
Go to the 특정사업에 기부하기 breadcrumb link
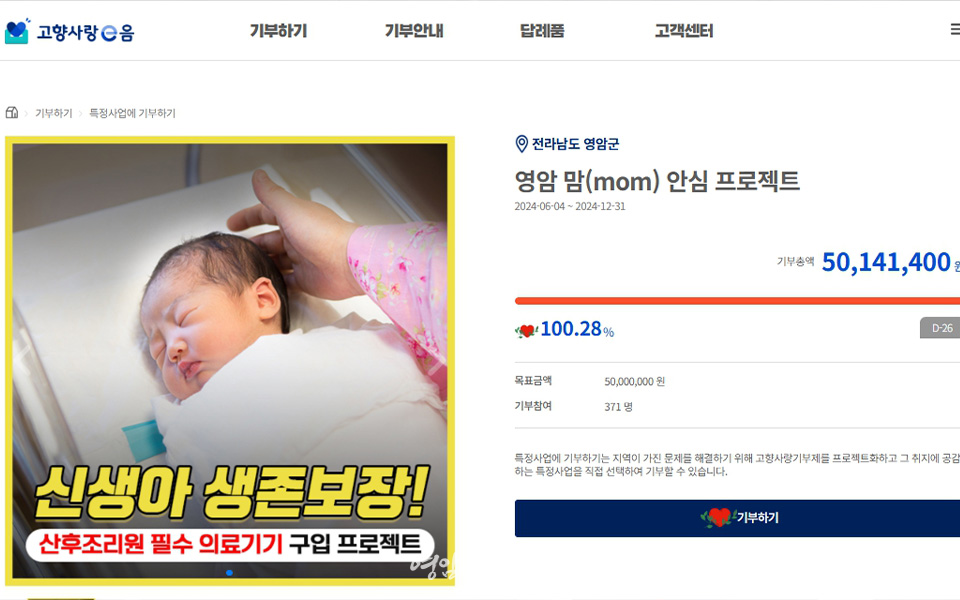pyautogui.click(x=132, y=113)
